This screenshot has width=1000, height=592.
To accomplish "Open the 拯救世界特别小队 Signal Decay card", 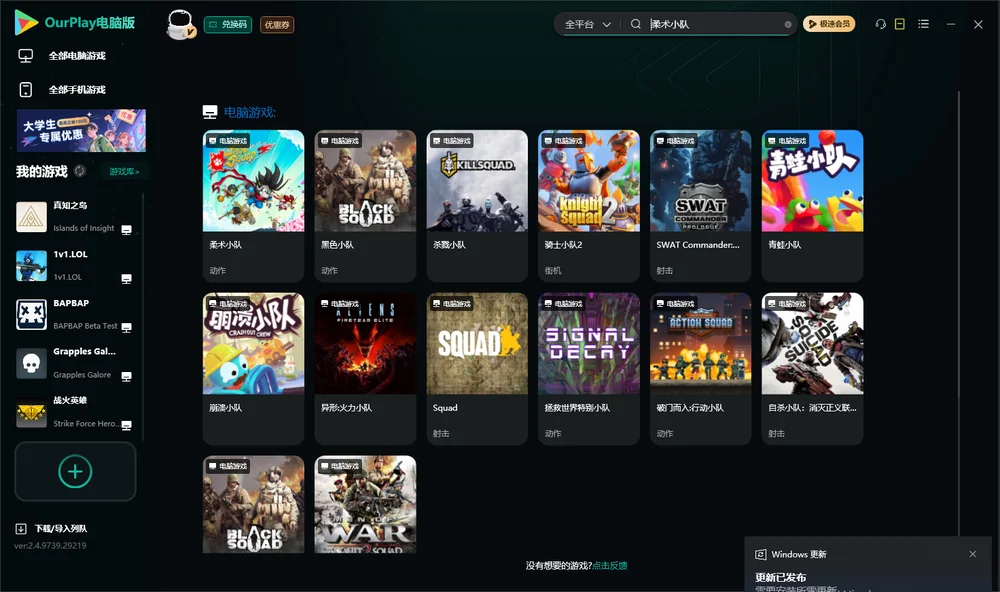I will click(x=589, y=368).
